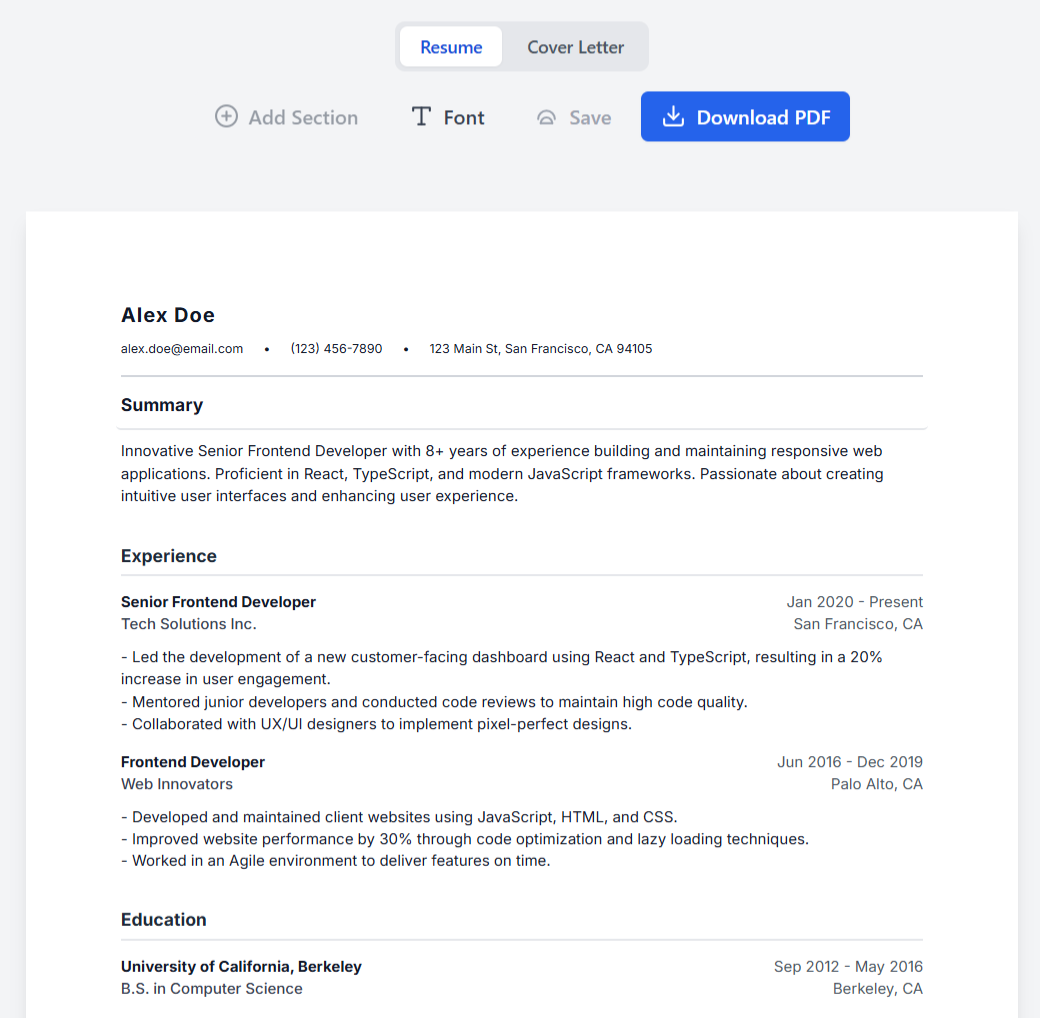Edit the Jan 2020 - Present date range

(x=854, y=602)
